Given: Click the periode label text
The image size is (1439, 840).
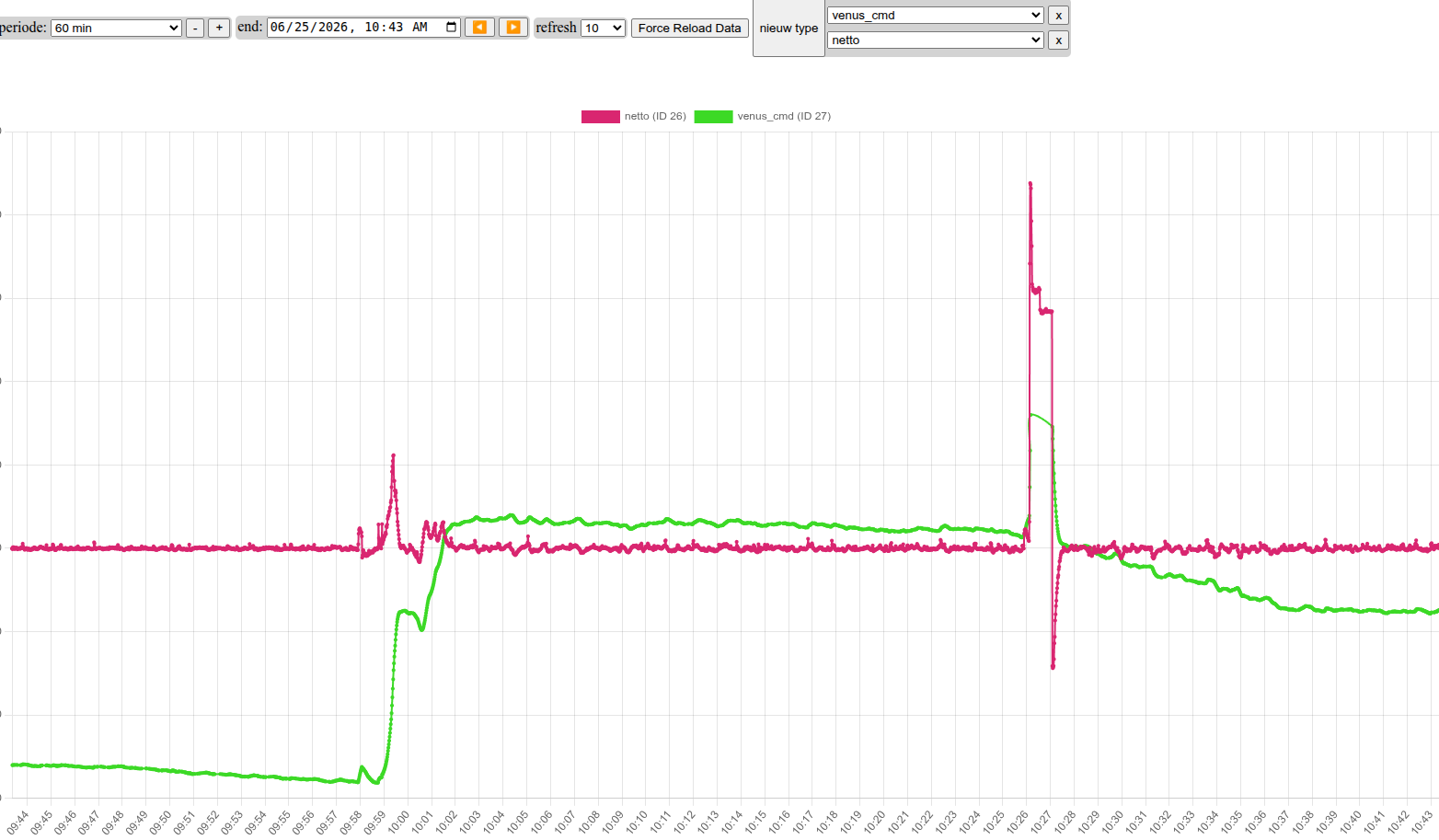Looking at the screenshot, I should tap(23, 28).
